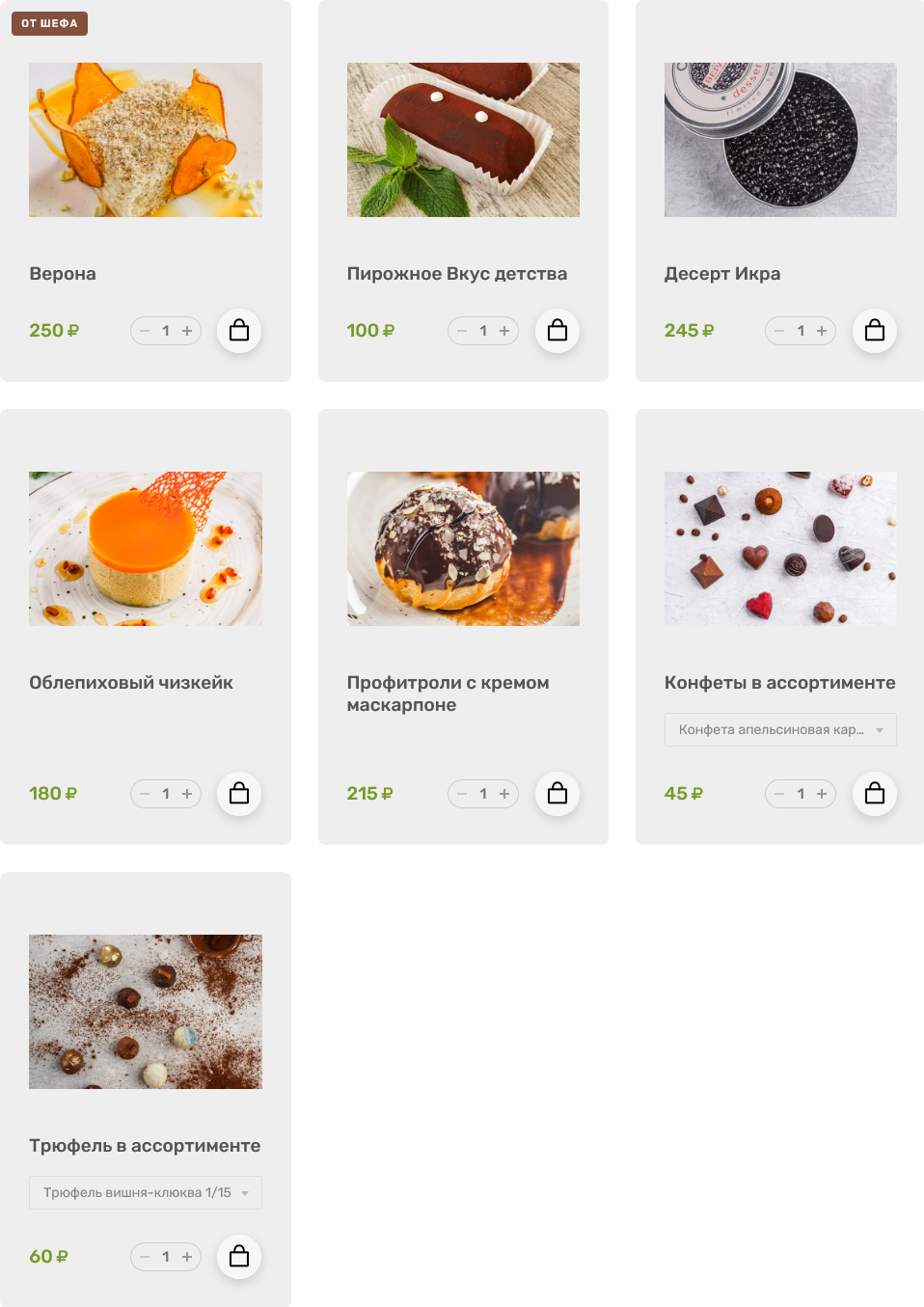Click the ОТ ШЕФА badge
Screen dimensions: 924x1307
(x=49, y=23)
